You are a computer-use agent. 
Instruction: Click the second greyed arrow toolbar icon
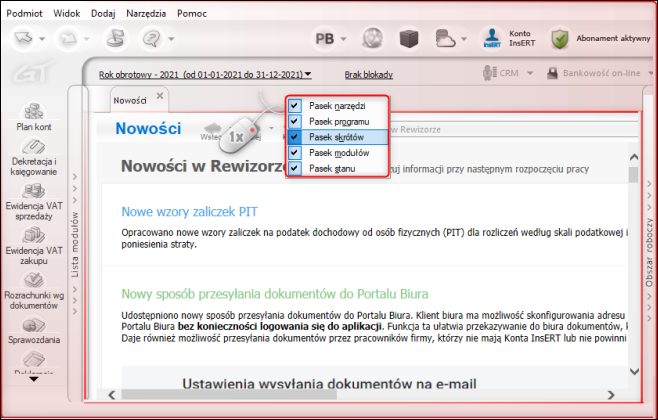pos(68,38)
